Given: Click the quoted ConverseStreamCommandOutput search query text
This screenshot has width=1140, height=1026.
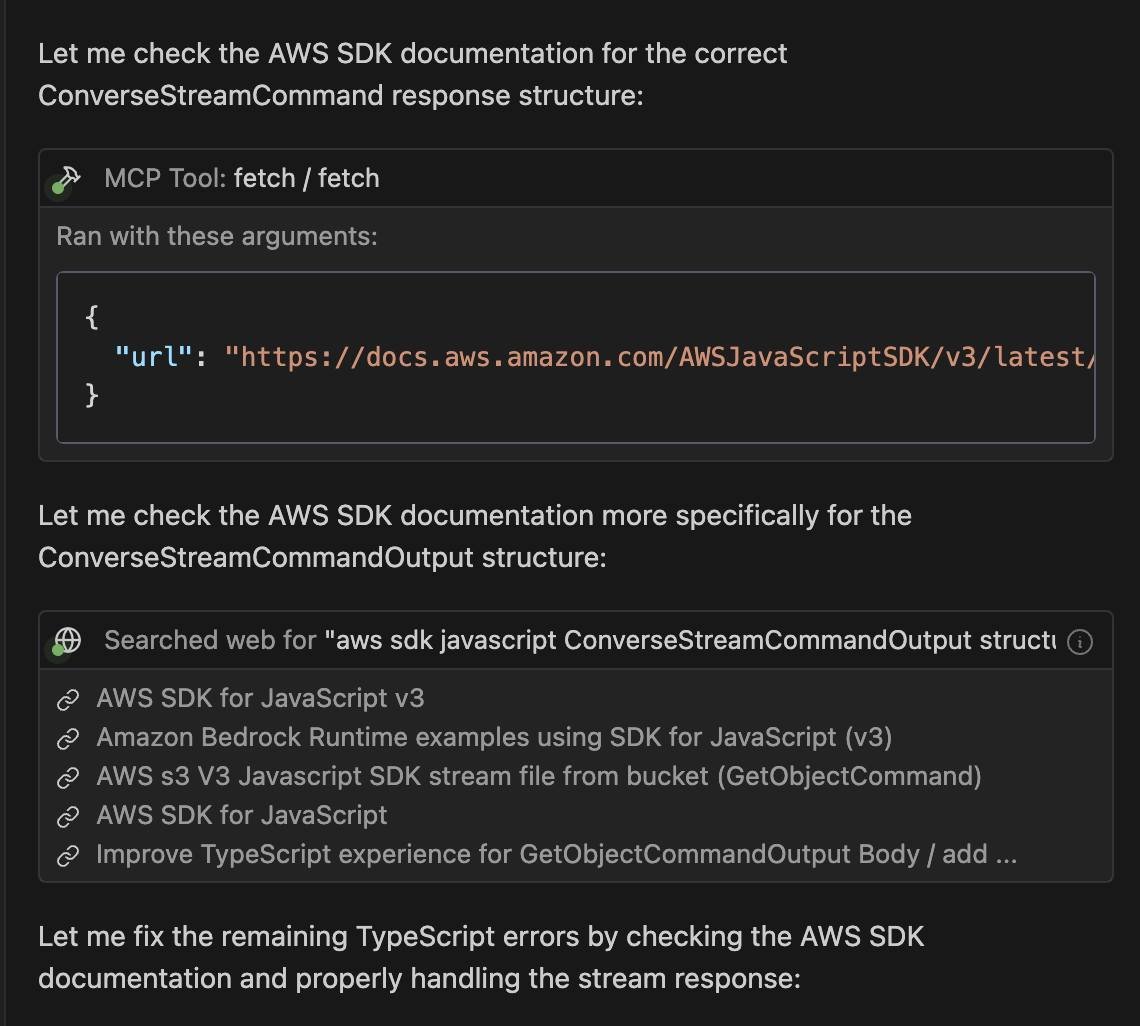Looking at the screenshot, I should tap(689, 640).
